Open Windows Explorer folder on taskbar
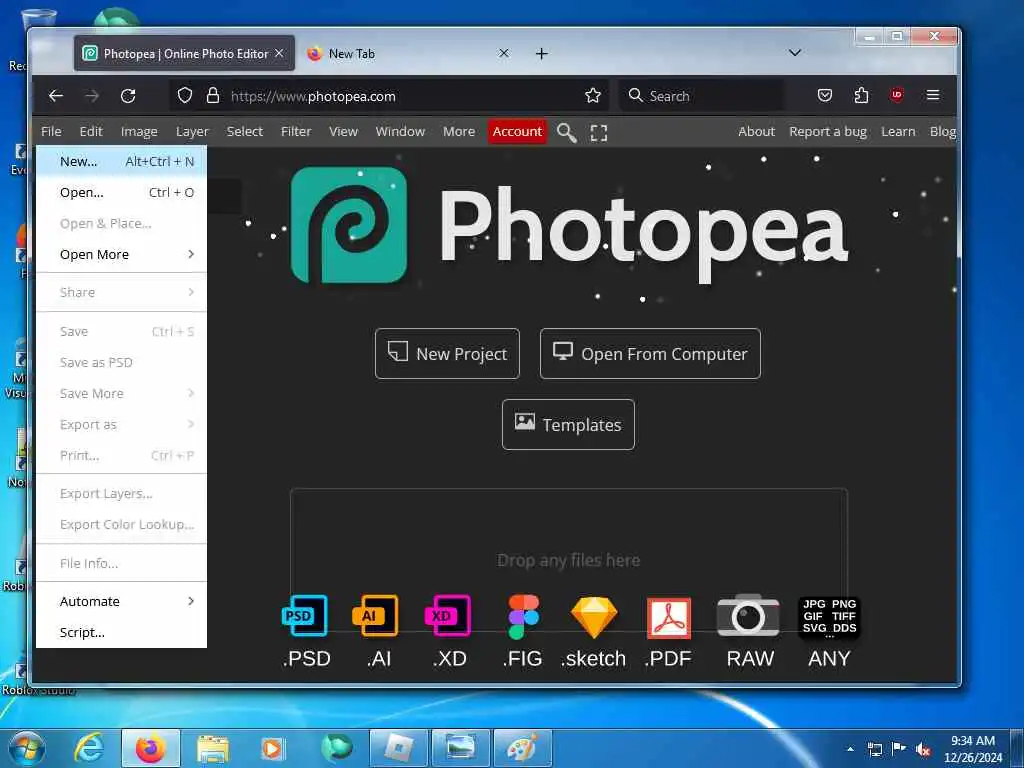The width and height of the screenshot is (1024, 768). tap(212, 748)
